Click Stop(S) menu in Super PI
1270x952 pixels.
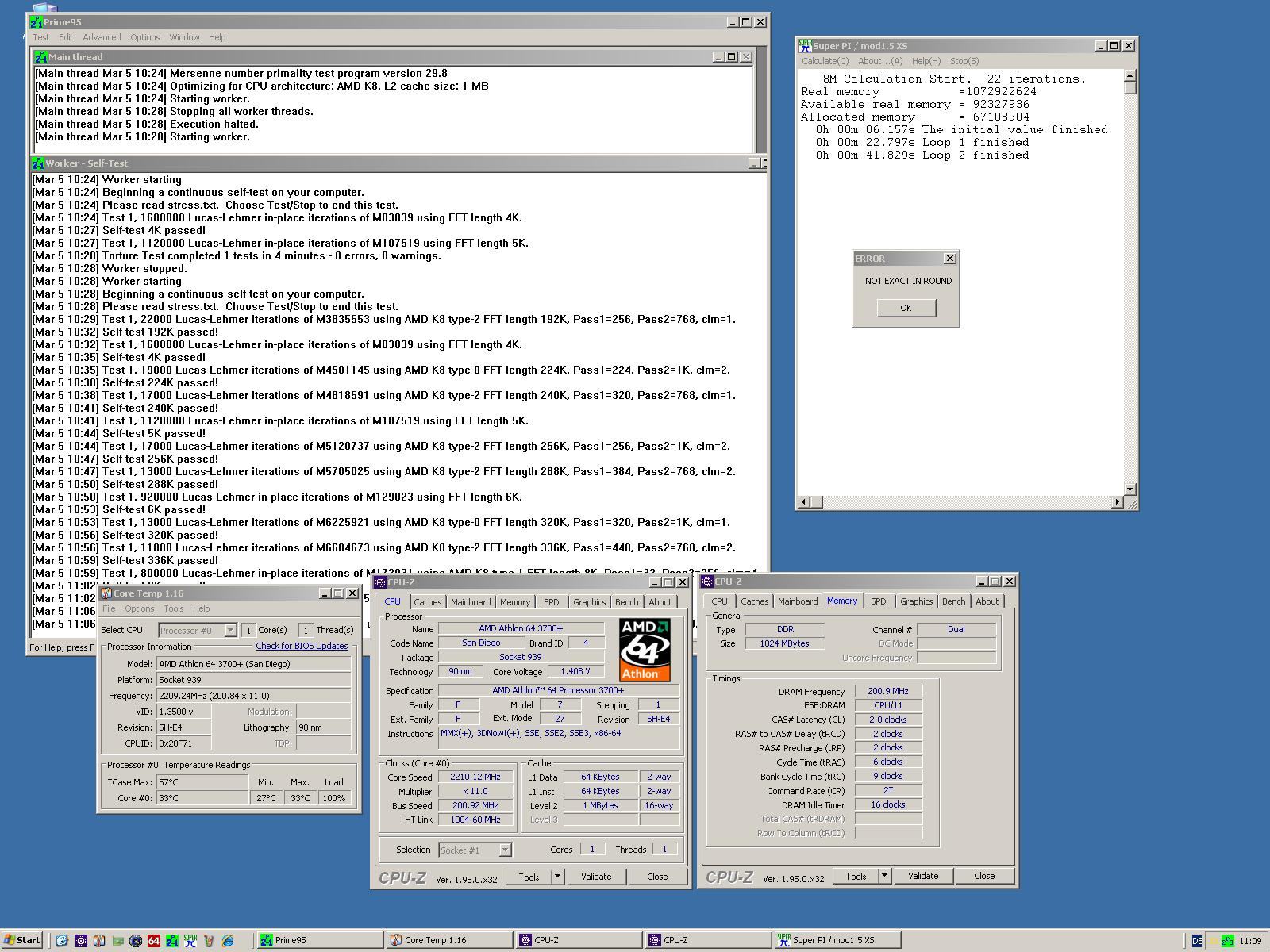tap(964, 61)
